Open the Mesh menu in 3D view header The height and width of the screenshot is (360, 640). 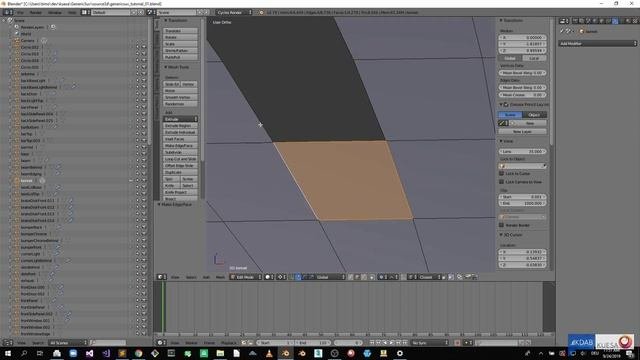point(220,277)
